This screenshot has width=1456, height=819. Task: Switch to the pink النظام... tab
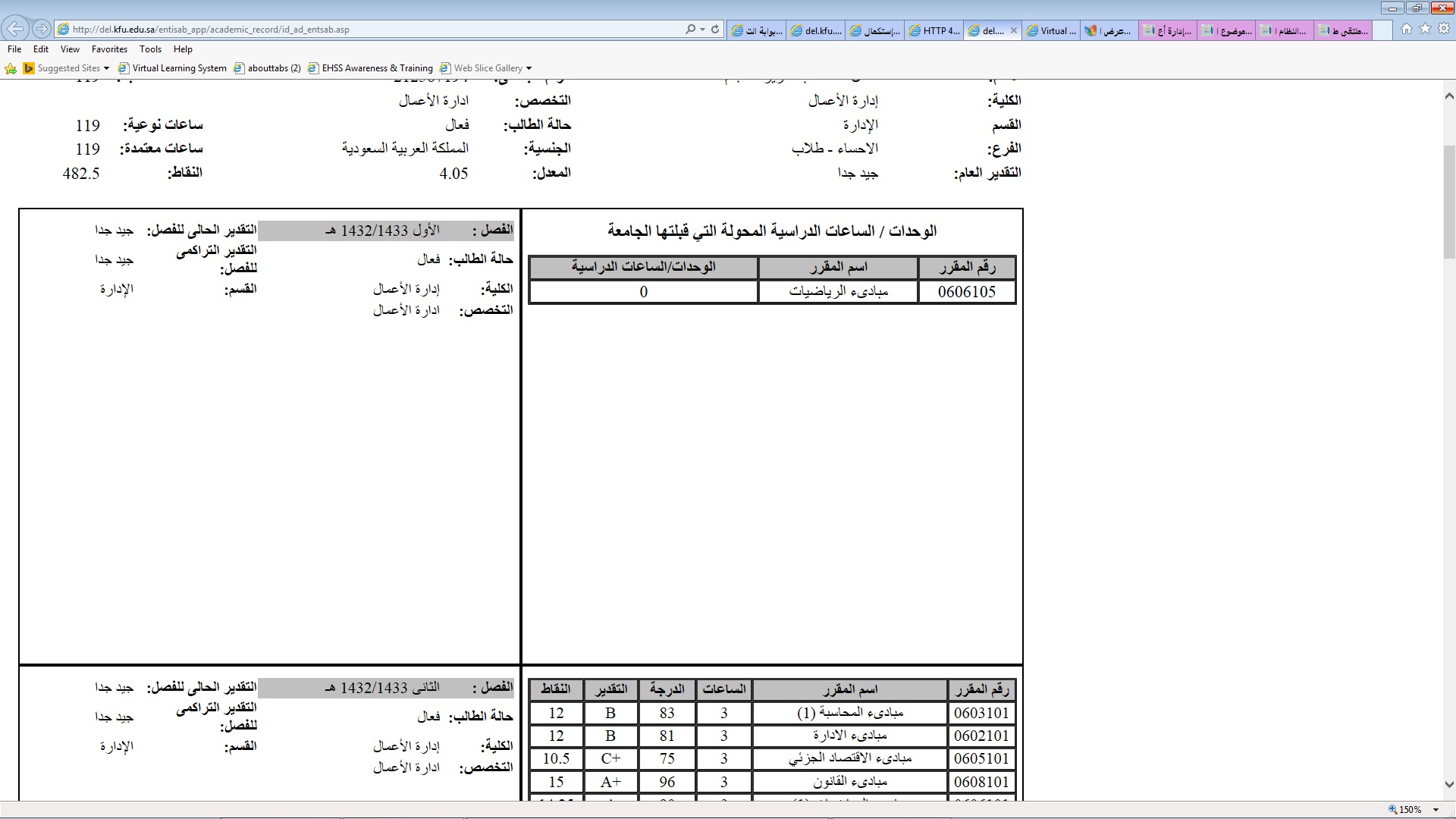pyautogui.click(x=1285, y=31)
